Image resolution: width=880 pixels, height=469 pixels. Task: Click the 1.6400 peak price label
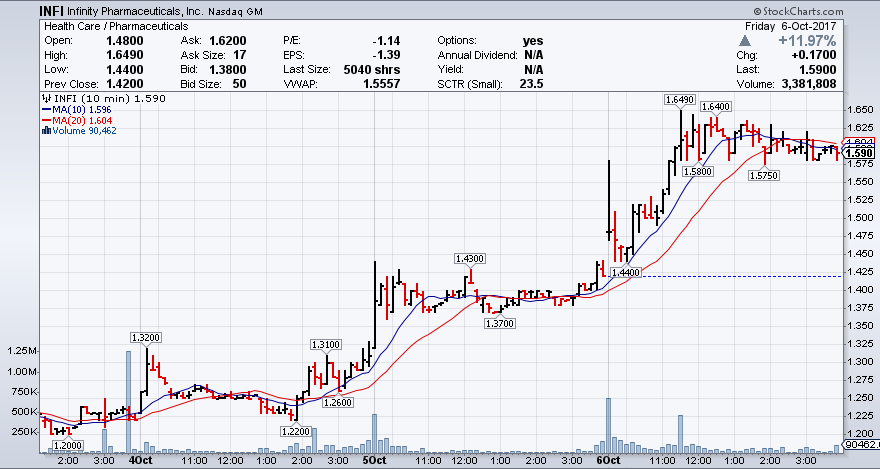point(715,107)
